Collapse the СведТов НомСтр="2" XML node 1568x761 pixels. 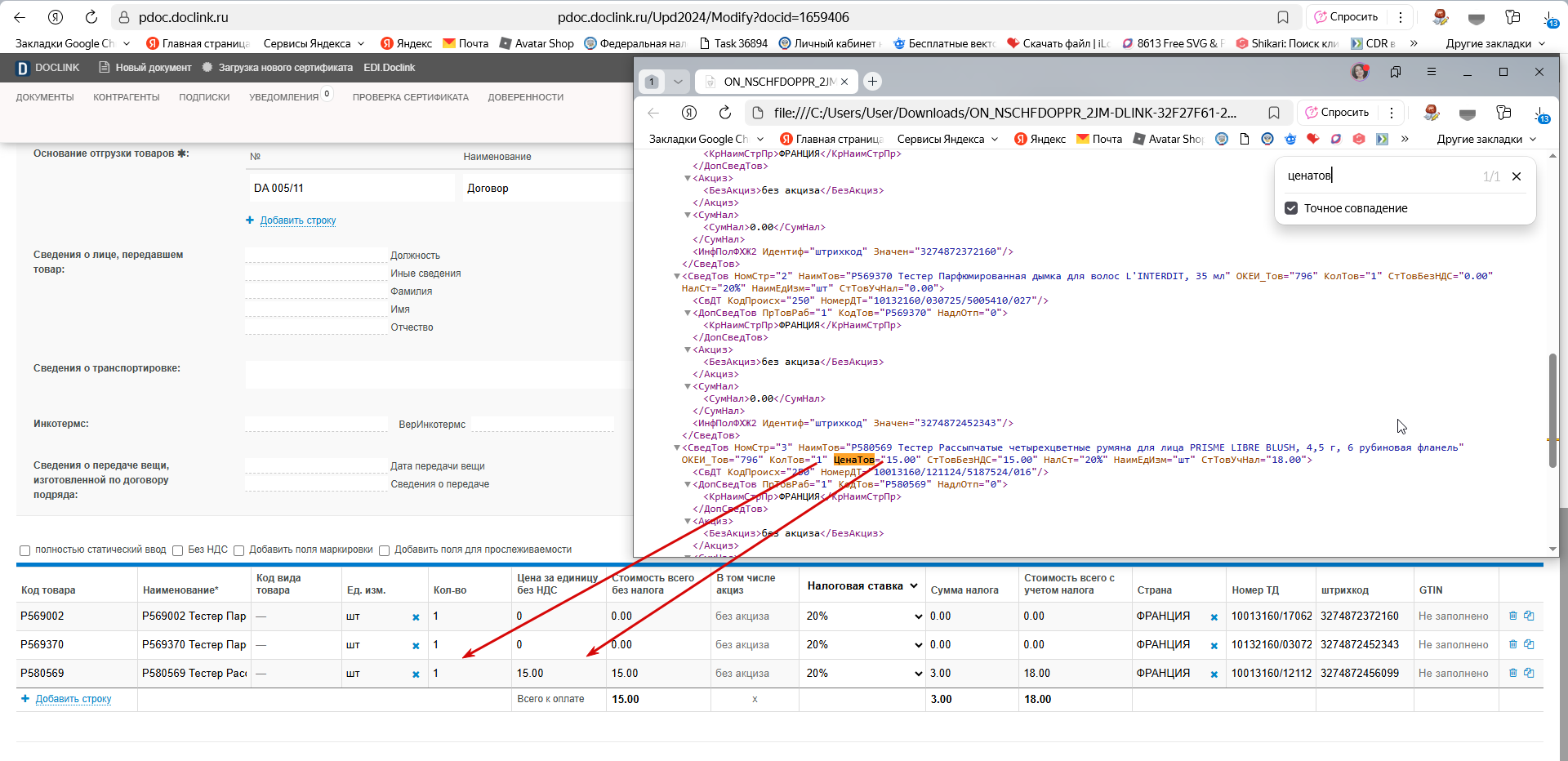coord(677,276)
